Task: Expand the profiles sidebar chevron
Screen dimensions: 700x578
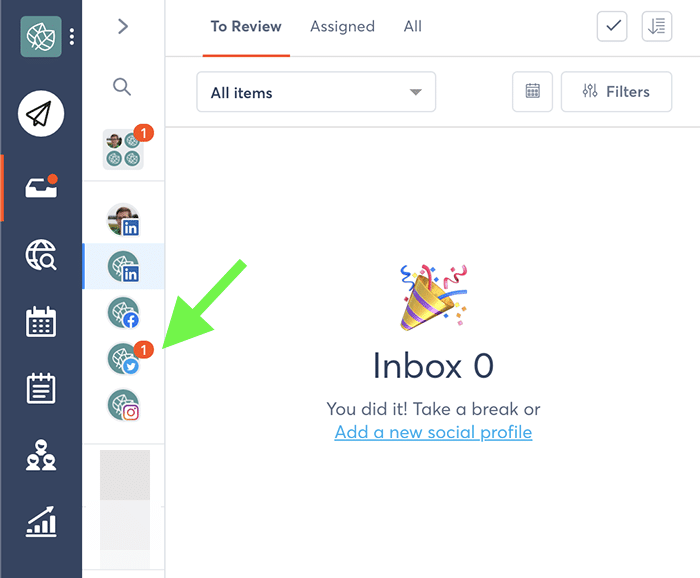Action: tap(123, 26)
